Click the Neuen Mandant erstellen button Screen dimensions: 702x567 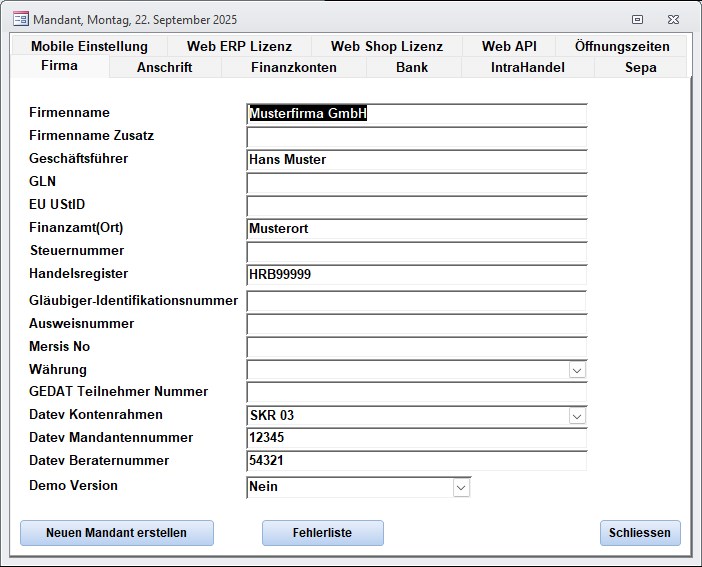(x=116, y=533)
